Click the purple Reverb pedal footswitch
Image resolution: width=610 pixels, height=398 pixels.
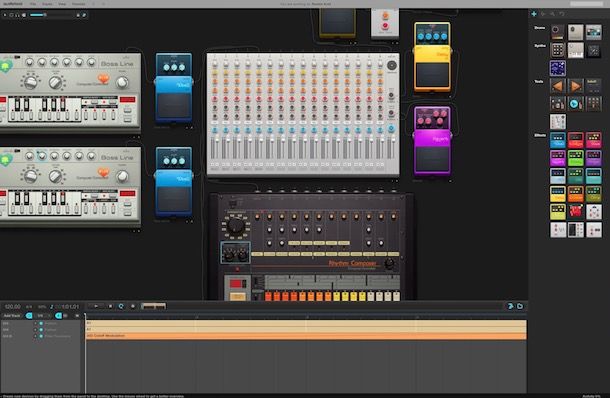pos(432,159)
